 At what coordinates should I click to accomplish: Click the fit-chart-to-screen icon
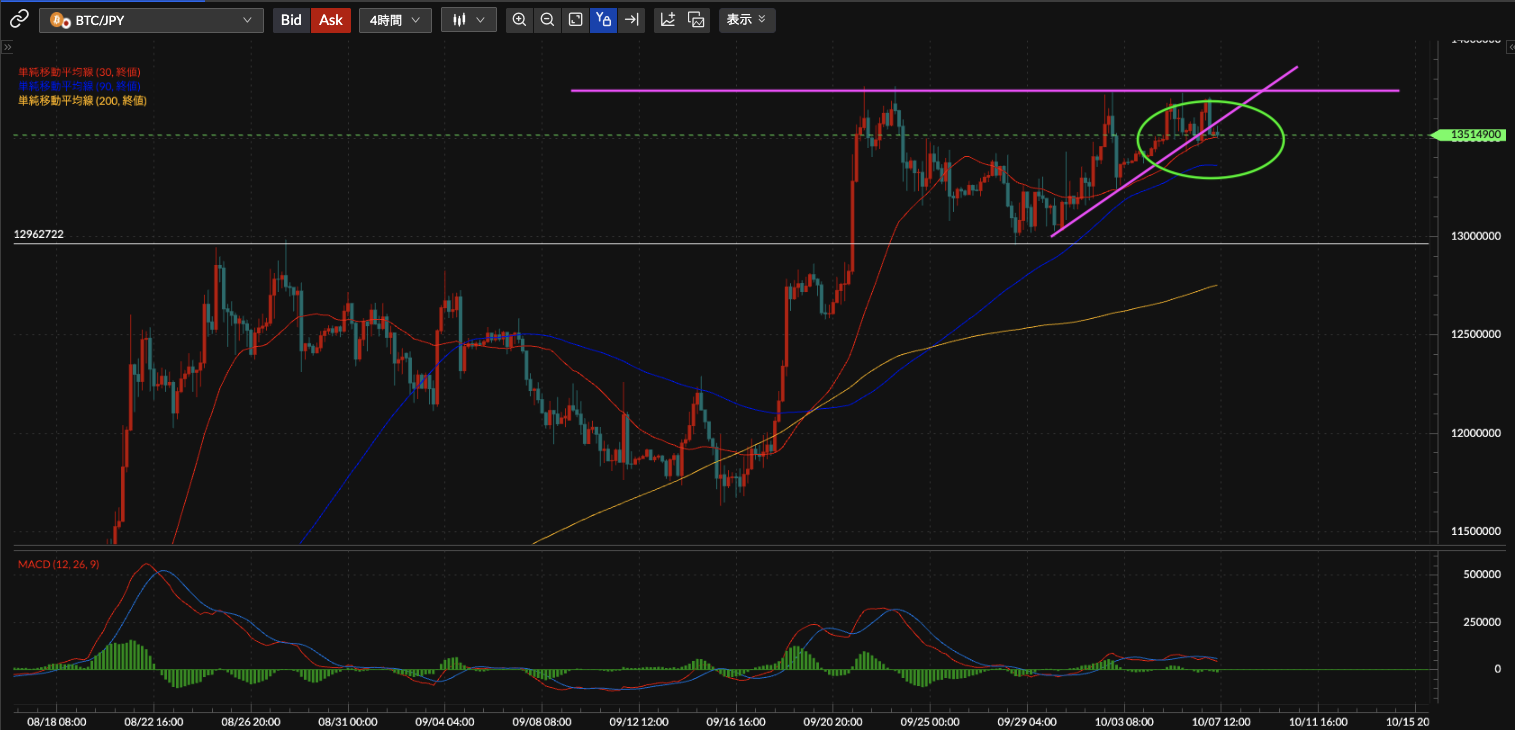576,20
